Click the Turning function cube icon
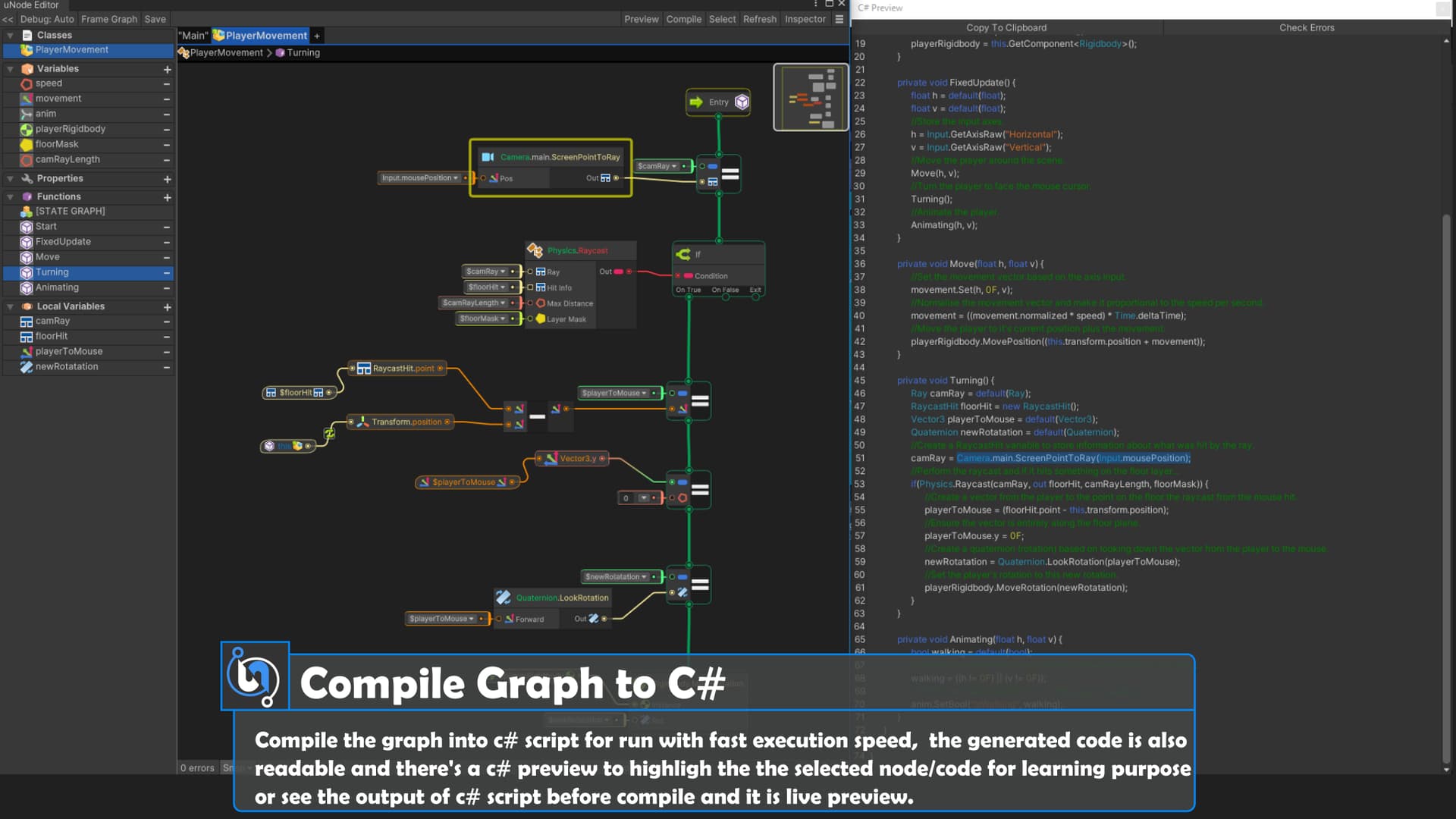Screen dimensions: 1456x819 coord(26,272)
